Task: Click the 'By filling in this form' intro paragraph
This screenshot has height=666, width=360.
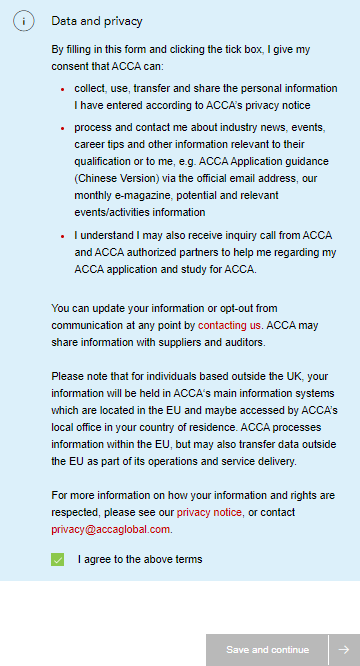Action: tap(181, 58)
